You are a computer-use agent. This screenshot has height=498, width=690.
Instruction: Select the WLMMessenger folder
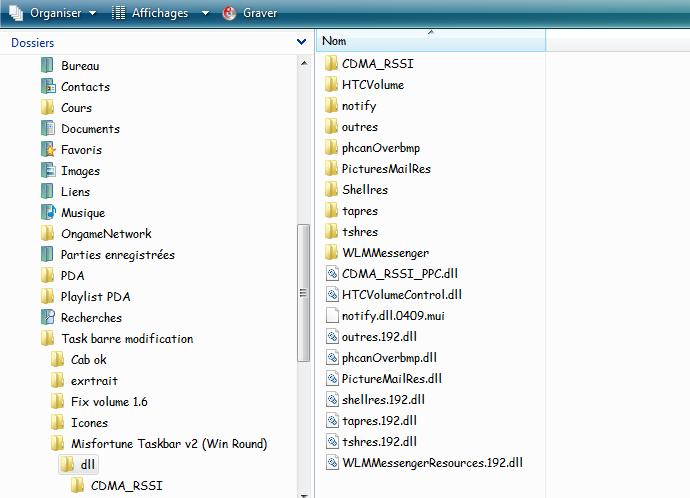tap(377, 253)
